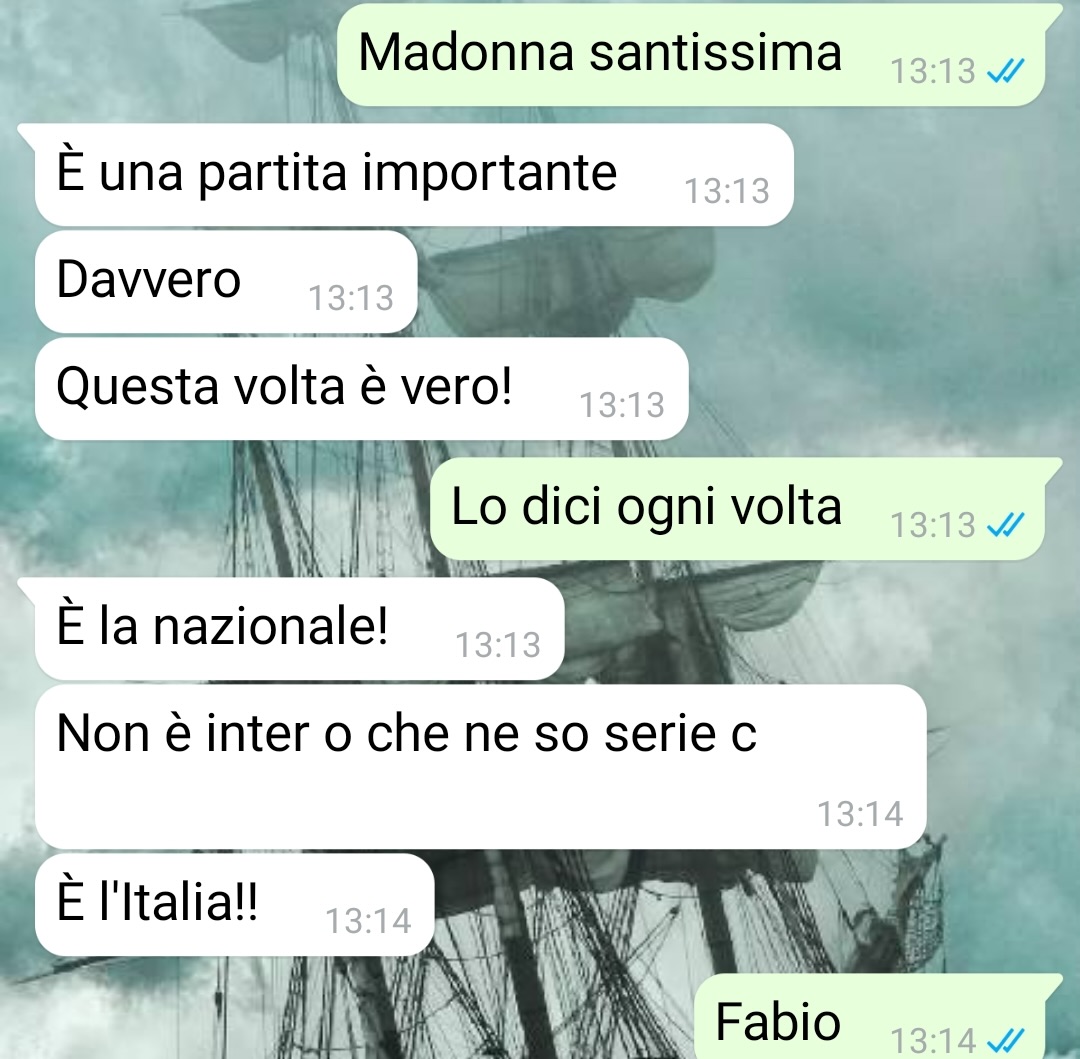Tap the read receipt checkmarks on Madonna santissima
Screen dimensions: 1080x1059
[1006, 70]
